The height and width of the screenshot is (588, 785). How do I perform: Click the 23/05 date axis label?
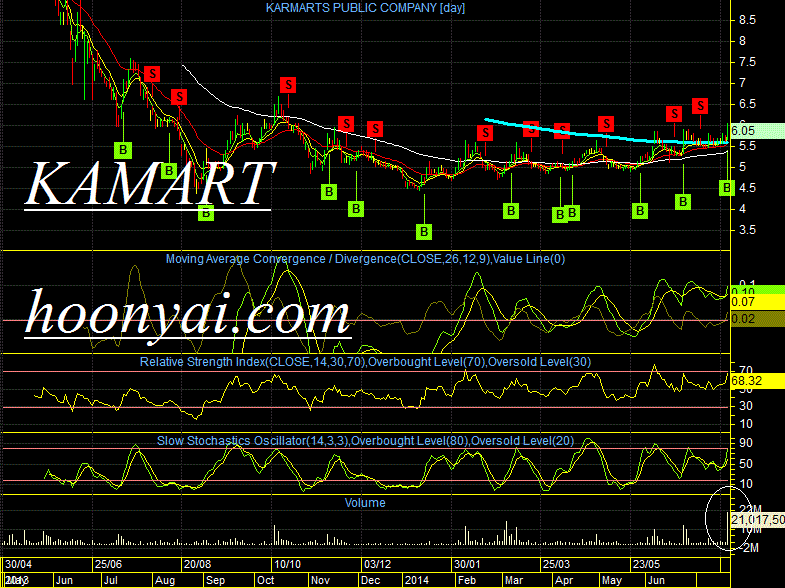[646, 564]
